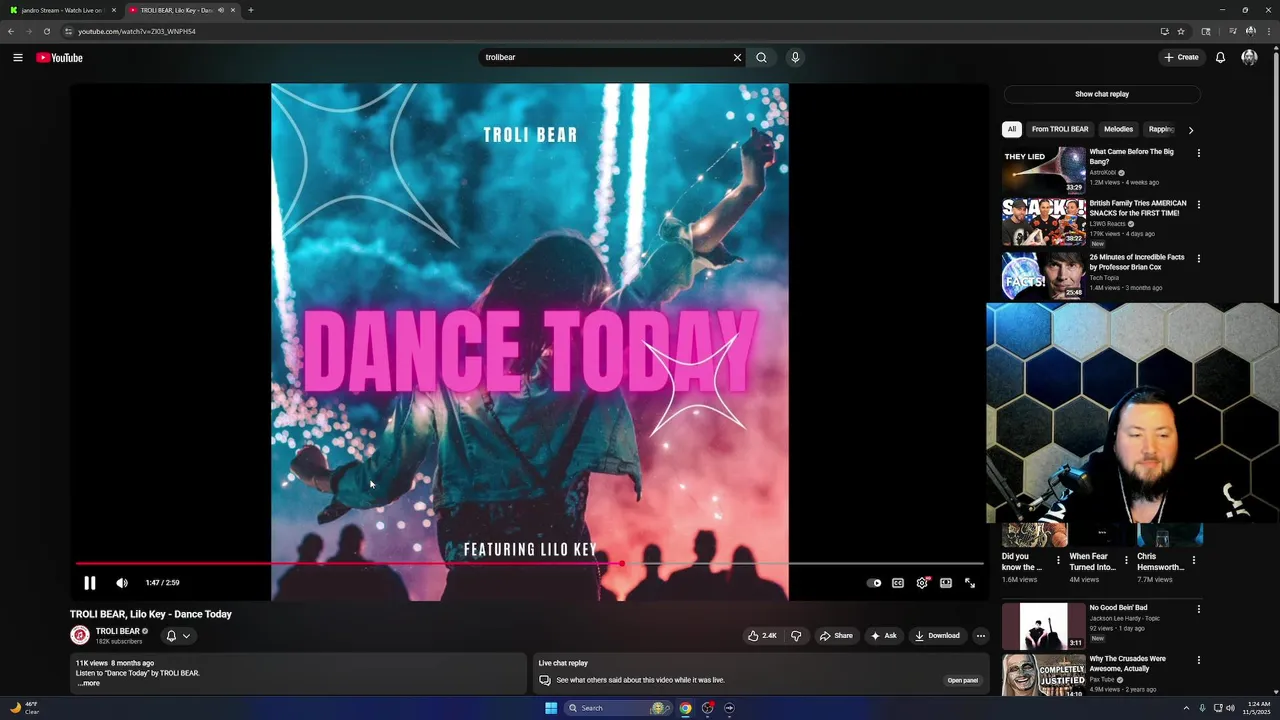Screen dimensions: 1280x720
Task: Open options for What Came Before The Big Bang
Action: click(1199, 153)
